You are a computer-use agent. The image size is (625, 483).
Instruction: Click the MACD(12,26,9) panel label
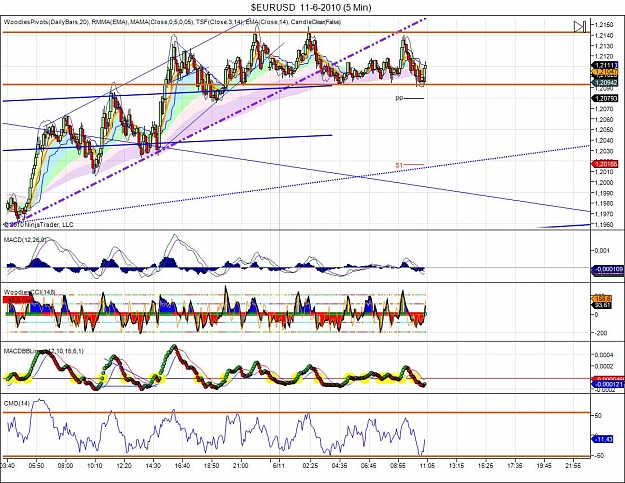tap(25, 240)
